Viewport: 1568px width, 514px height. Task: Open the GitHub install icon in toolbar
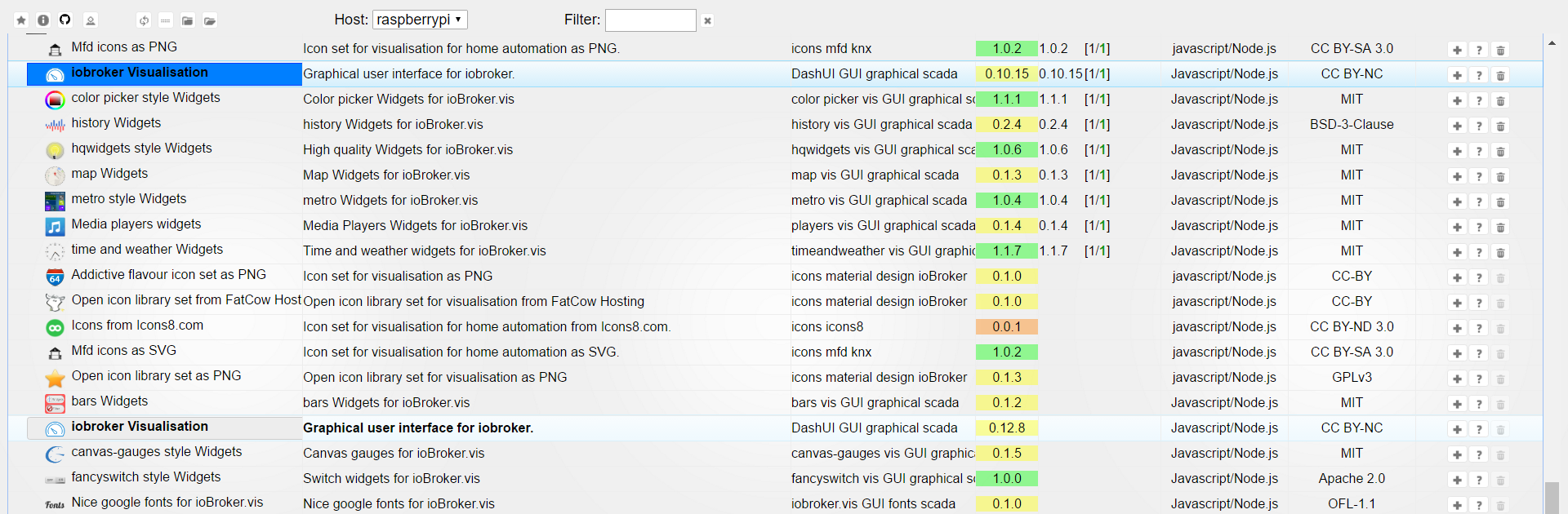[65, 20]
